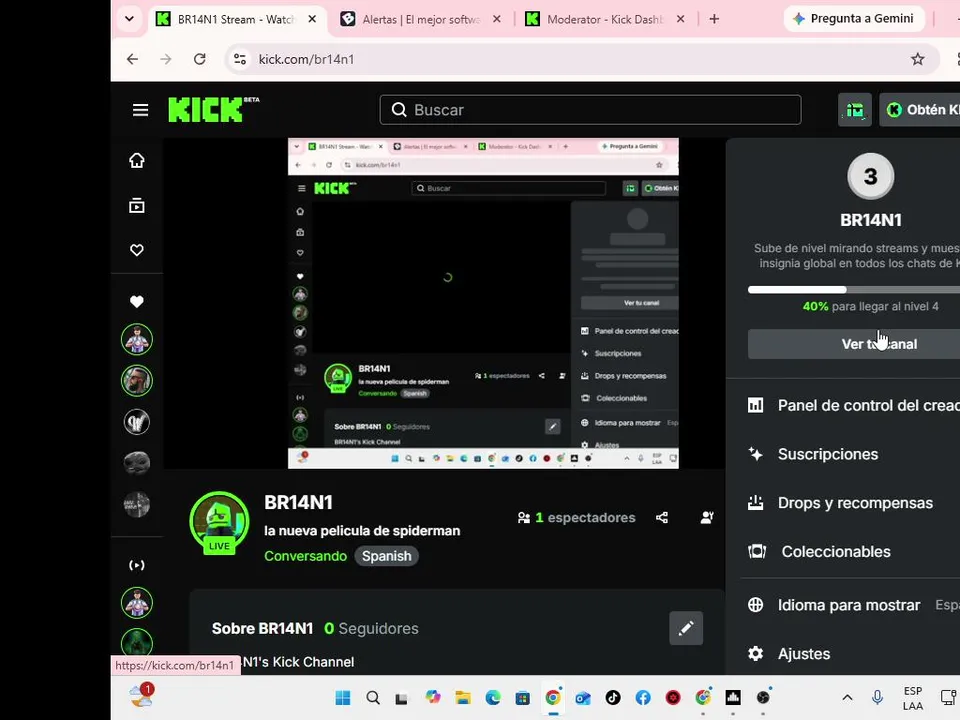Image resolution: width=960 pixels, height=720 pixels.
Task: Open Windows taskbar search
Action: 373,697
